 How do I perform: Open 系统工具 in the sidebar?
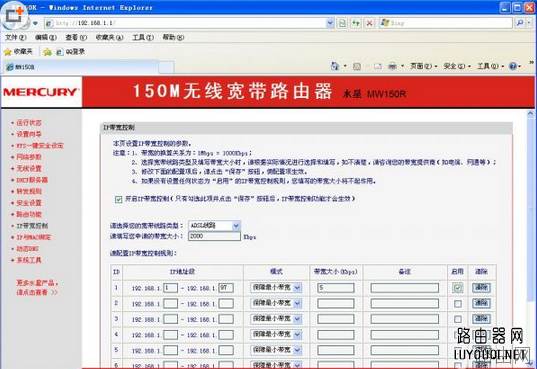29,260
